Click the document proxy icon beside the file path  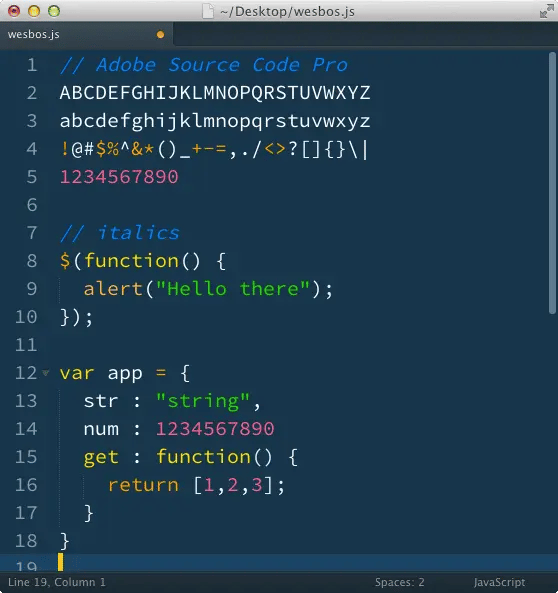pos(208,11)
